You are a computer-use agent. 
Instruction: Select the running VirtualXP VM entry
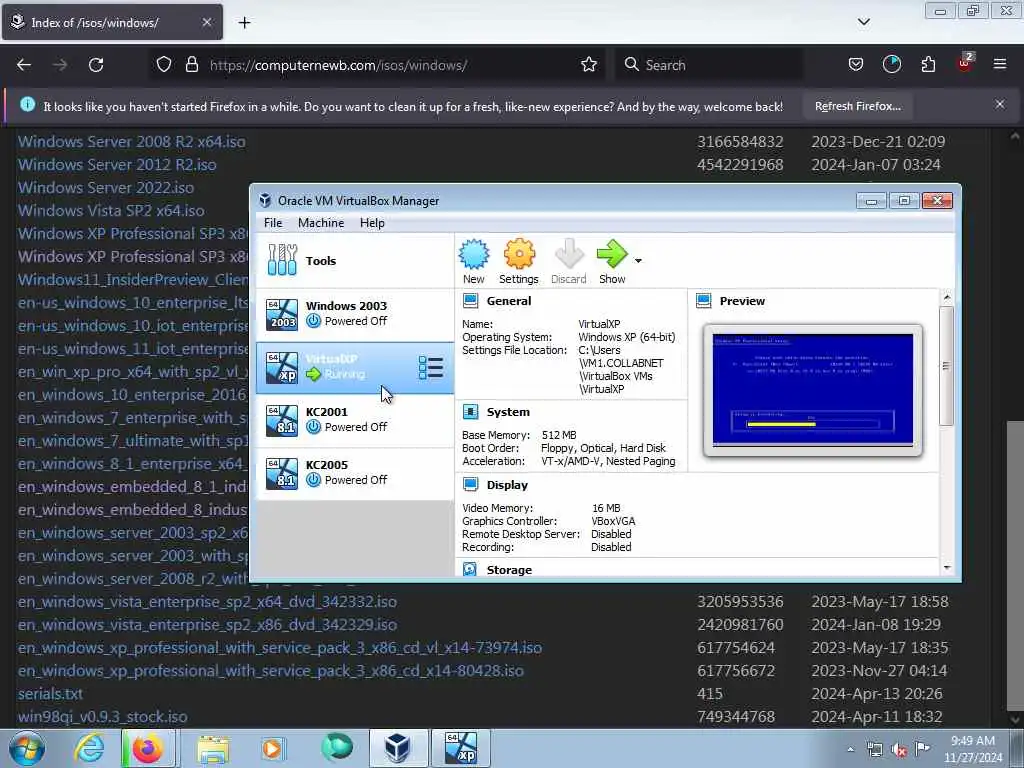click(355, 368)
